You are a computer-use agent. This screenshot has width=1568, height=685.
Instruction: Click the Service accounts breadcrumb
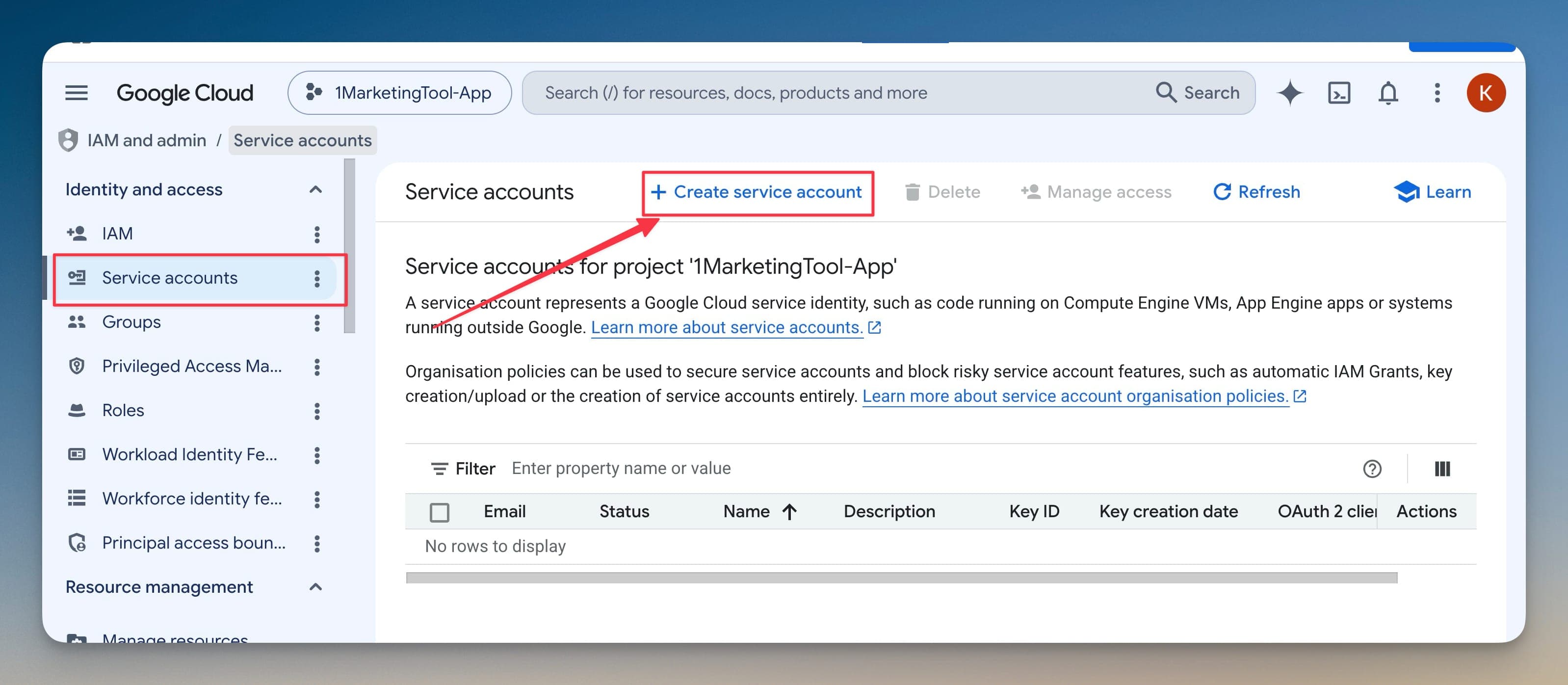(303, 140)
